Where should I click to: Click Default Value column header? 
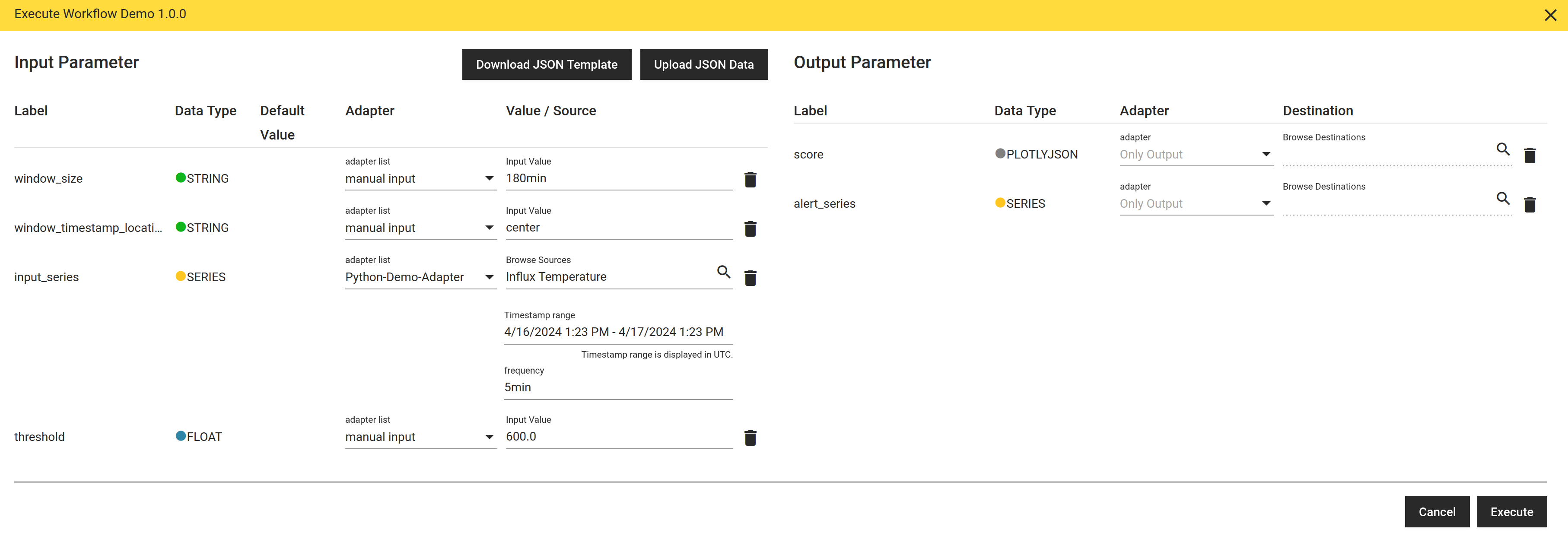pyautogui.click(x=283, y=123)
